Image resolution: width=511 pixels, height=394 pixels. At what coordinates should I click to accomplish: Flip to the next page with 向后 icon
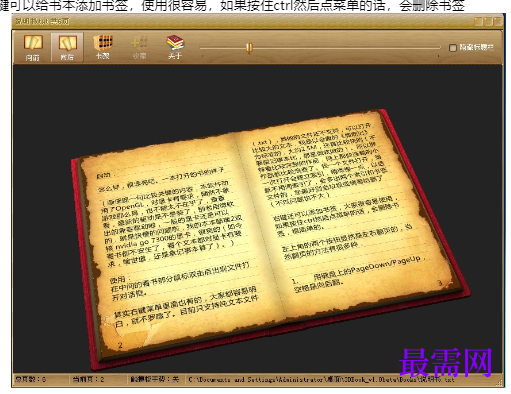pos(67,47)
